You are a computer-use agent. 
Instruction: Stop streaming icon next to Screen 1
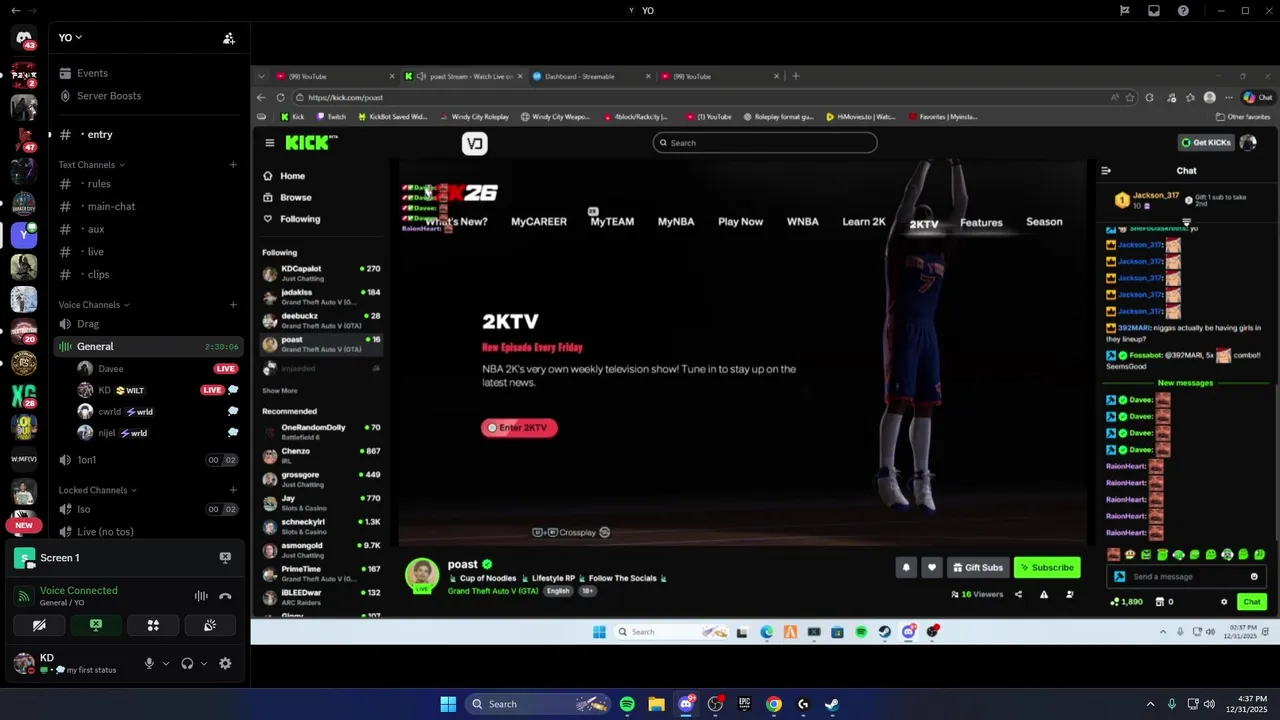pos(225,558)
